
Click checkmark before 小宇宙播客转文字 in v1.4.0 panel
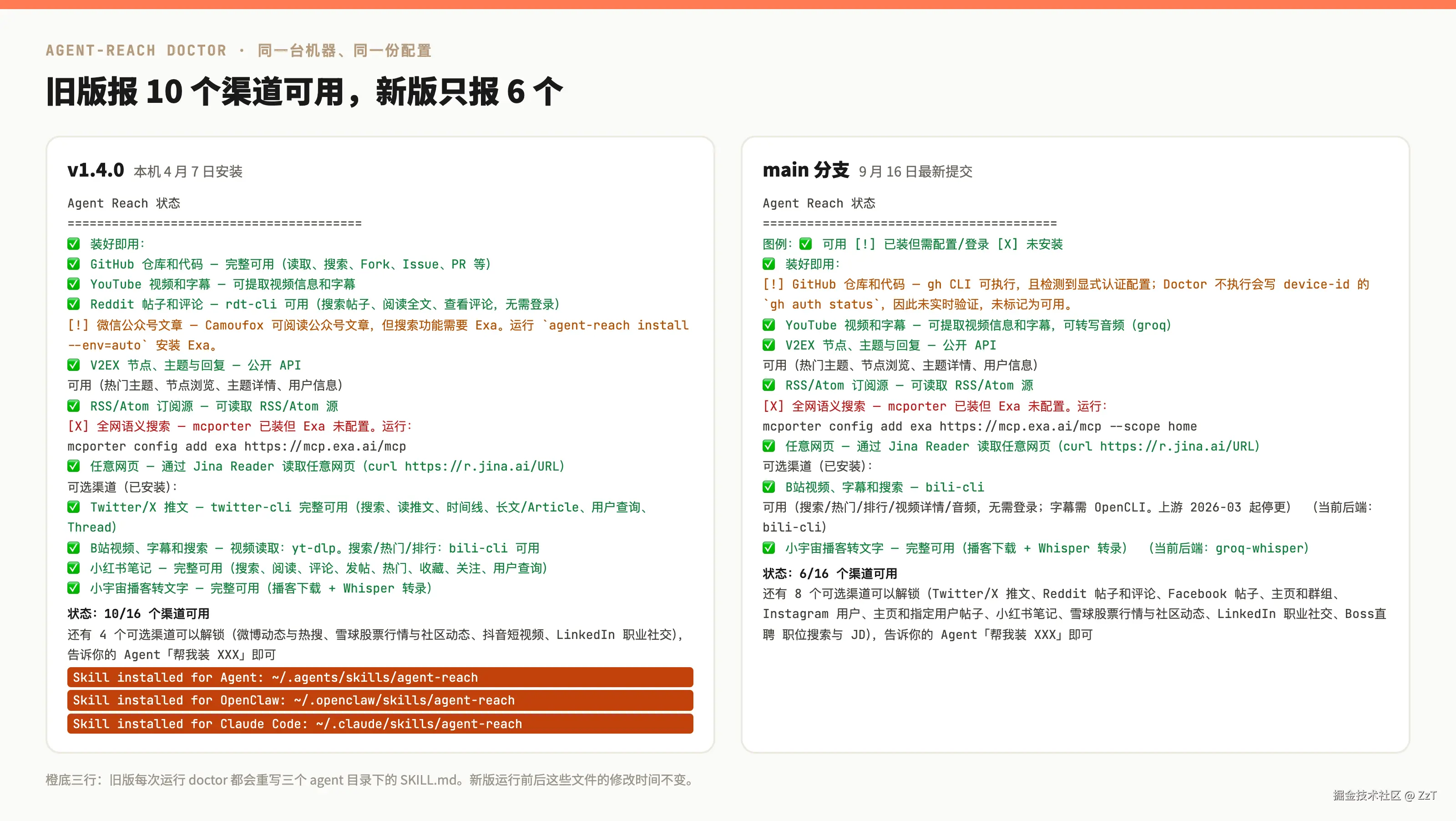pyautogui.click(x=73, y=588)
